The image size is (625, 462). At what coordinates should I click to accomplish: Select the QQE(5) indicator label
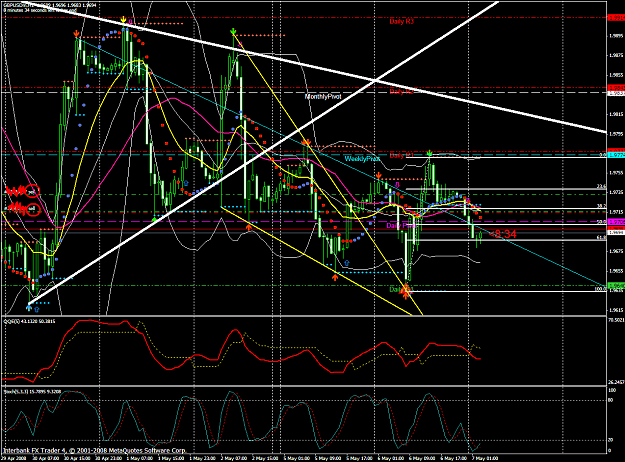29,321
